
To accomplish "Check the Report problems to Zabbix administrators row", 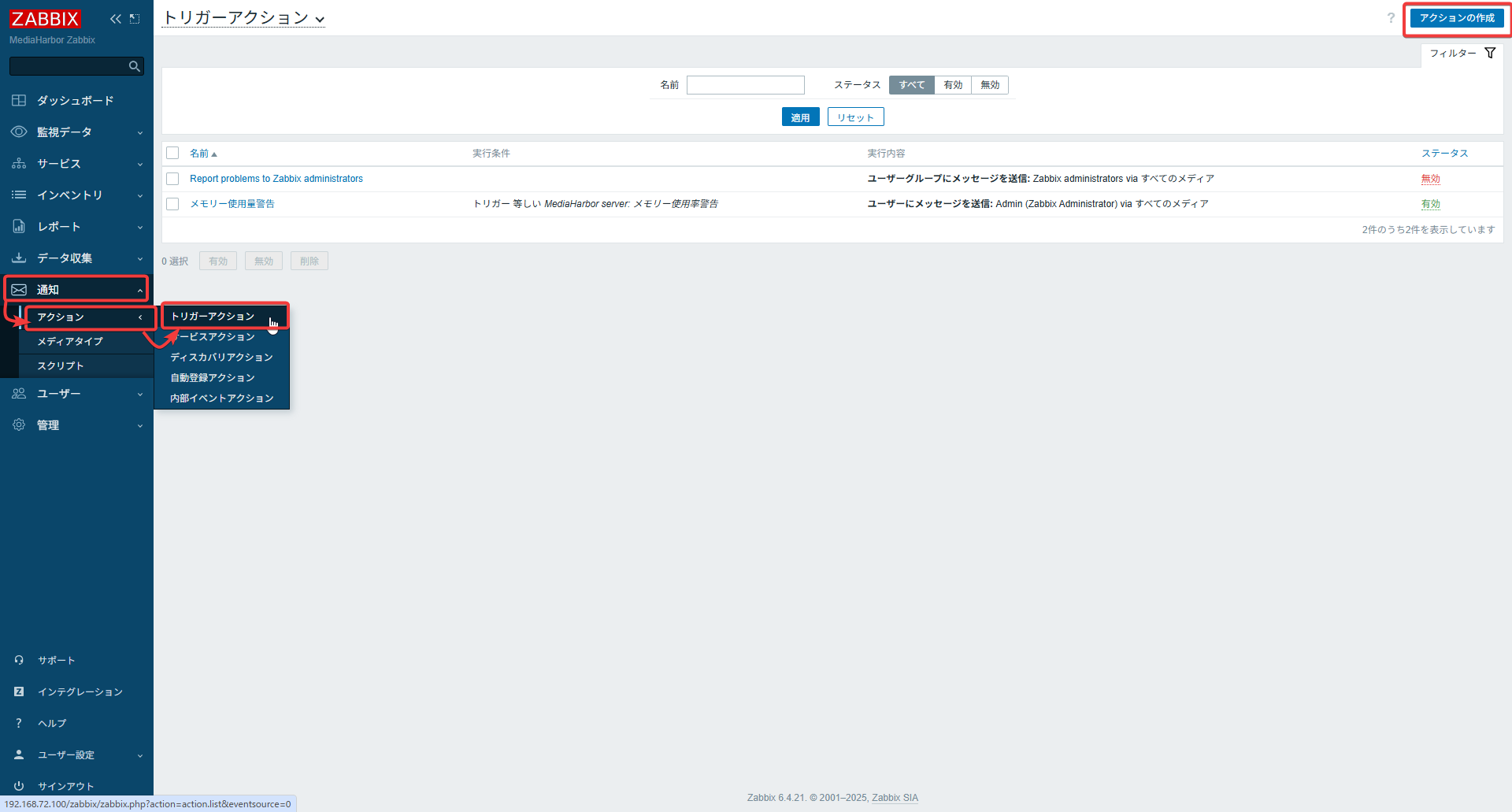I will [172, 179].
